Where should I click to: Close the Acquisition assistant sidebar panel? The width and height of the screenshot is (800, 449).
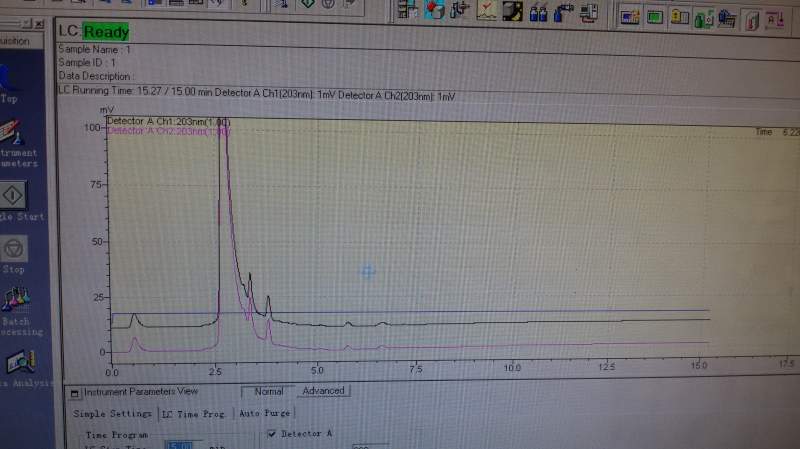click(x=39, y=23)
